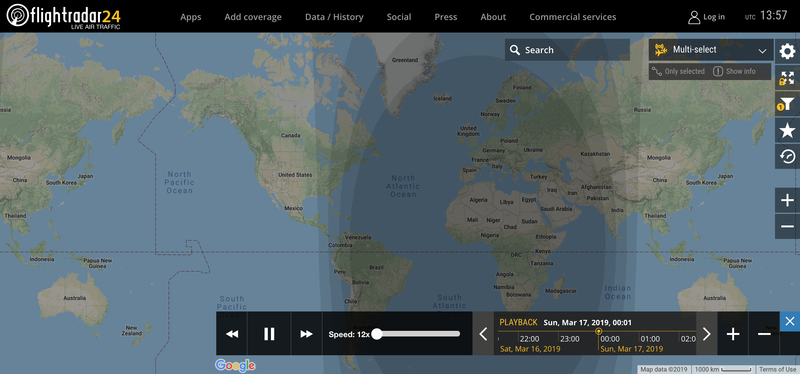
Task: Click the flight Search field
Action: click(567, 50)
